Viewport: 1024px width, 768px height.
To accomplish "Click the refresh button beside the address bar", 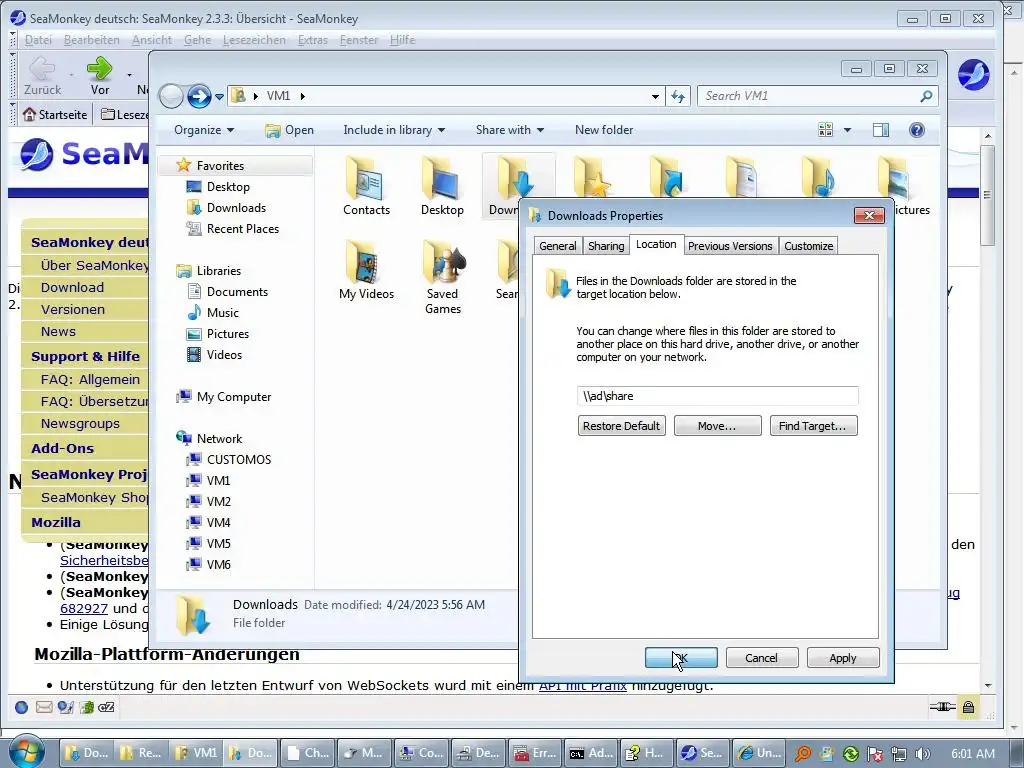I will point(678,96).
